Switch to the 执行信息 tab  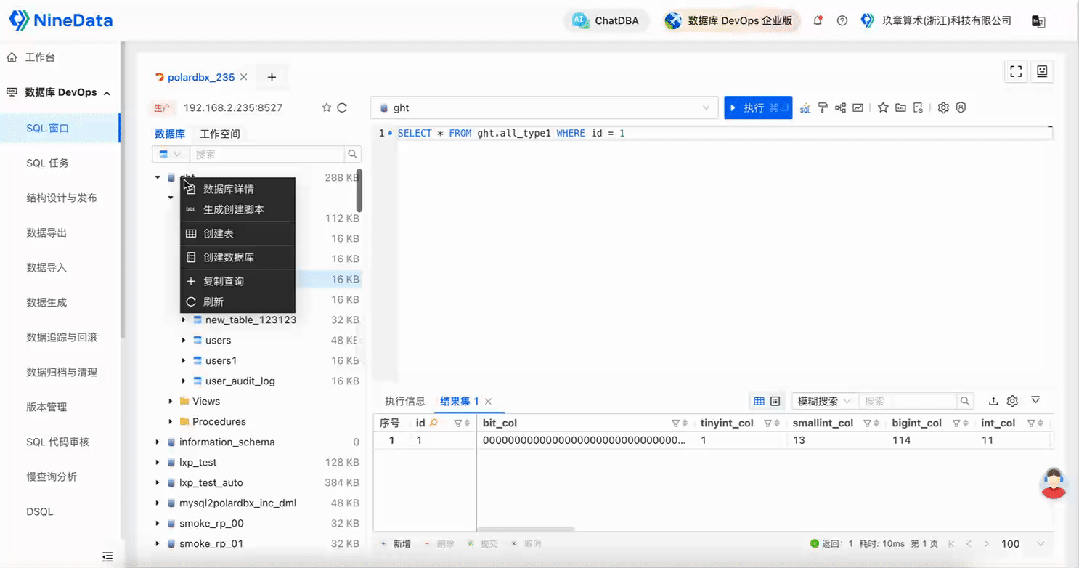tap(405, 401)
